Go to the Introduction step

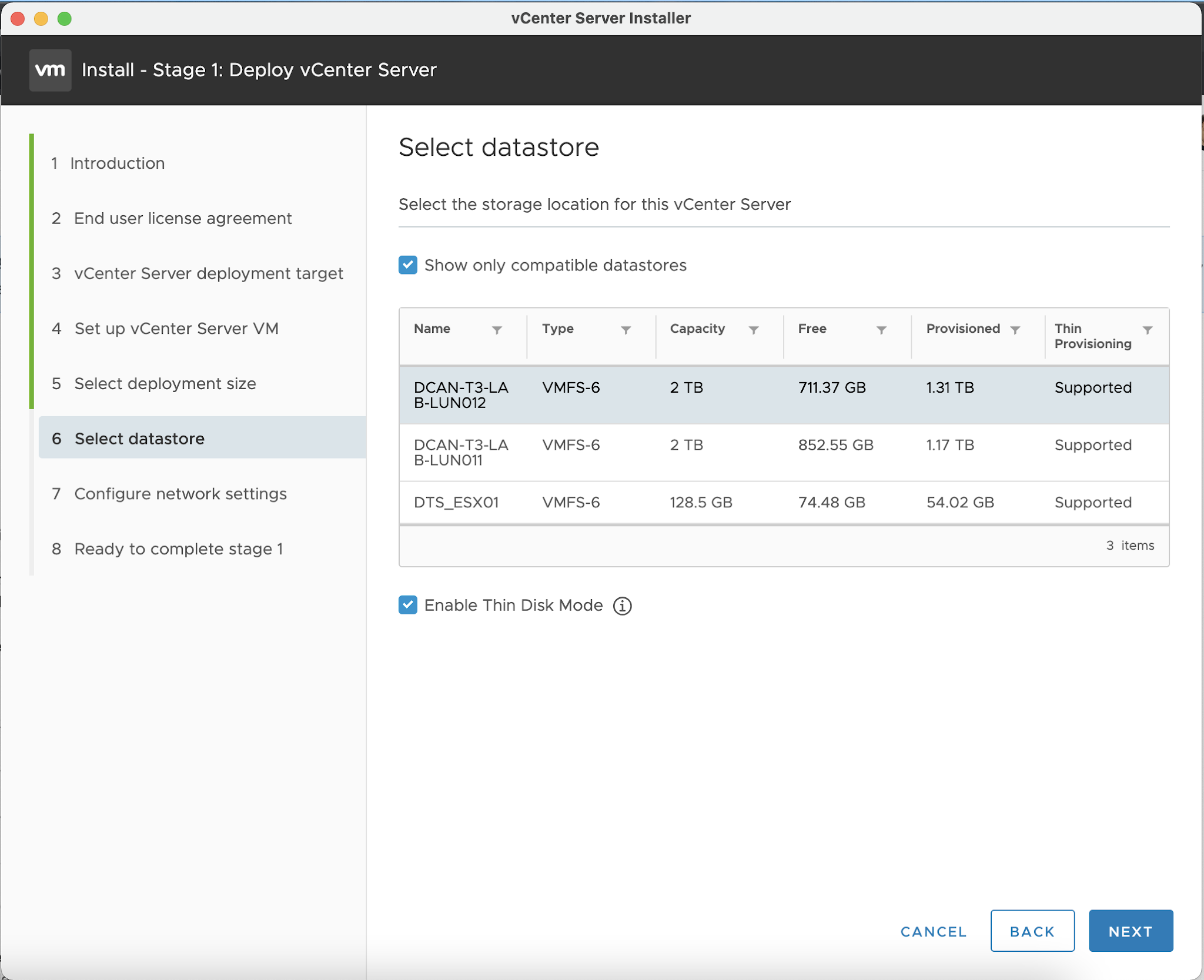(x=117, y=163)
